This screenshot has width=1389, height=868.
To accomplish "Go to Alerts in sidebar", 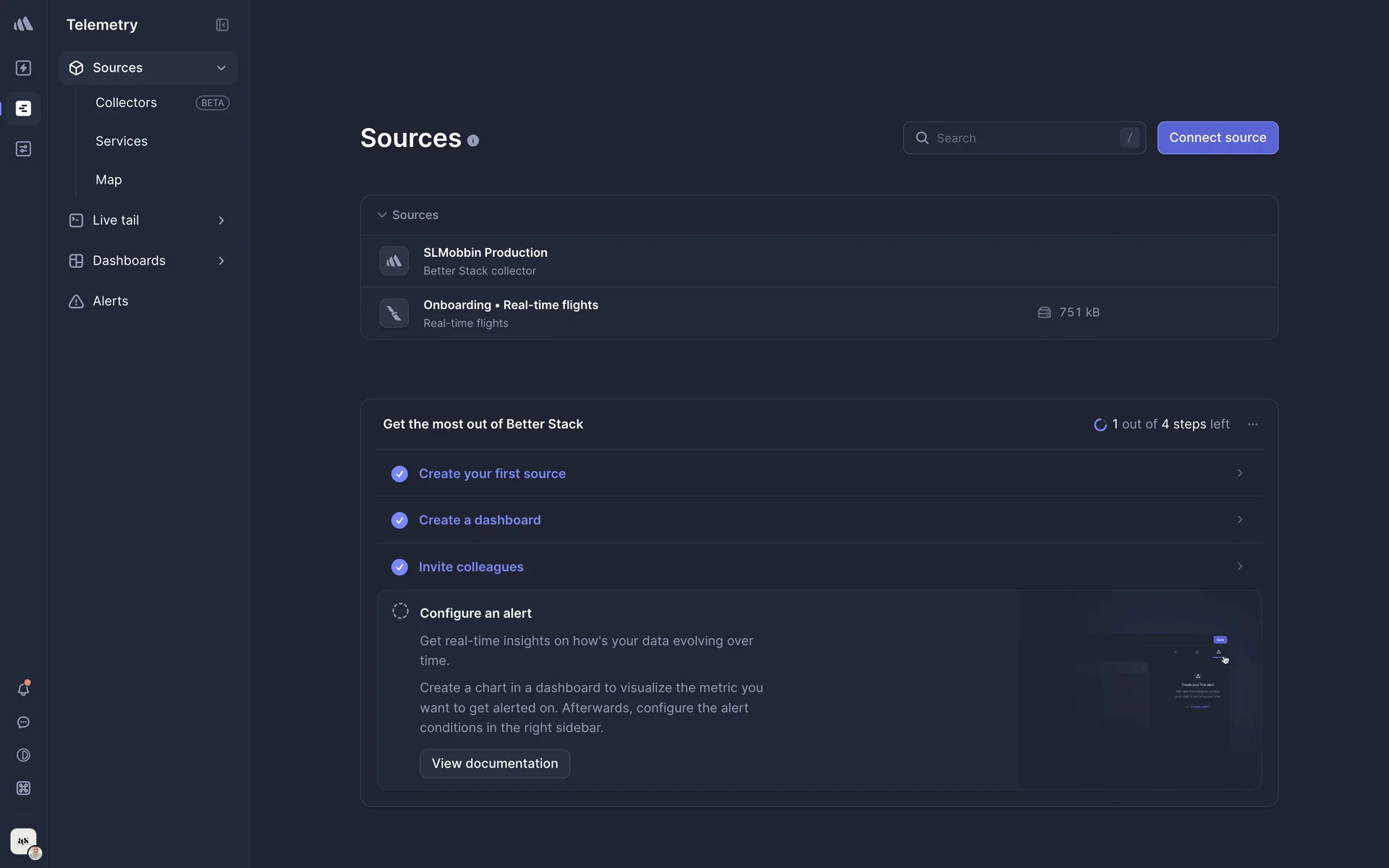I will [110, 301].
